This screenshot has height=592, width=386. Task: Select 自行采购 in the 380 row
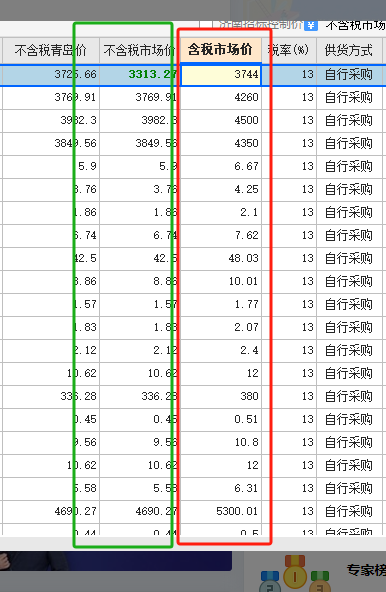coord(349,397)
